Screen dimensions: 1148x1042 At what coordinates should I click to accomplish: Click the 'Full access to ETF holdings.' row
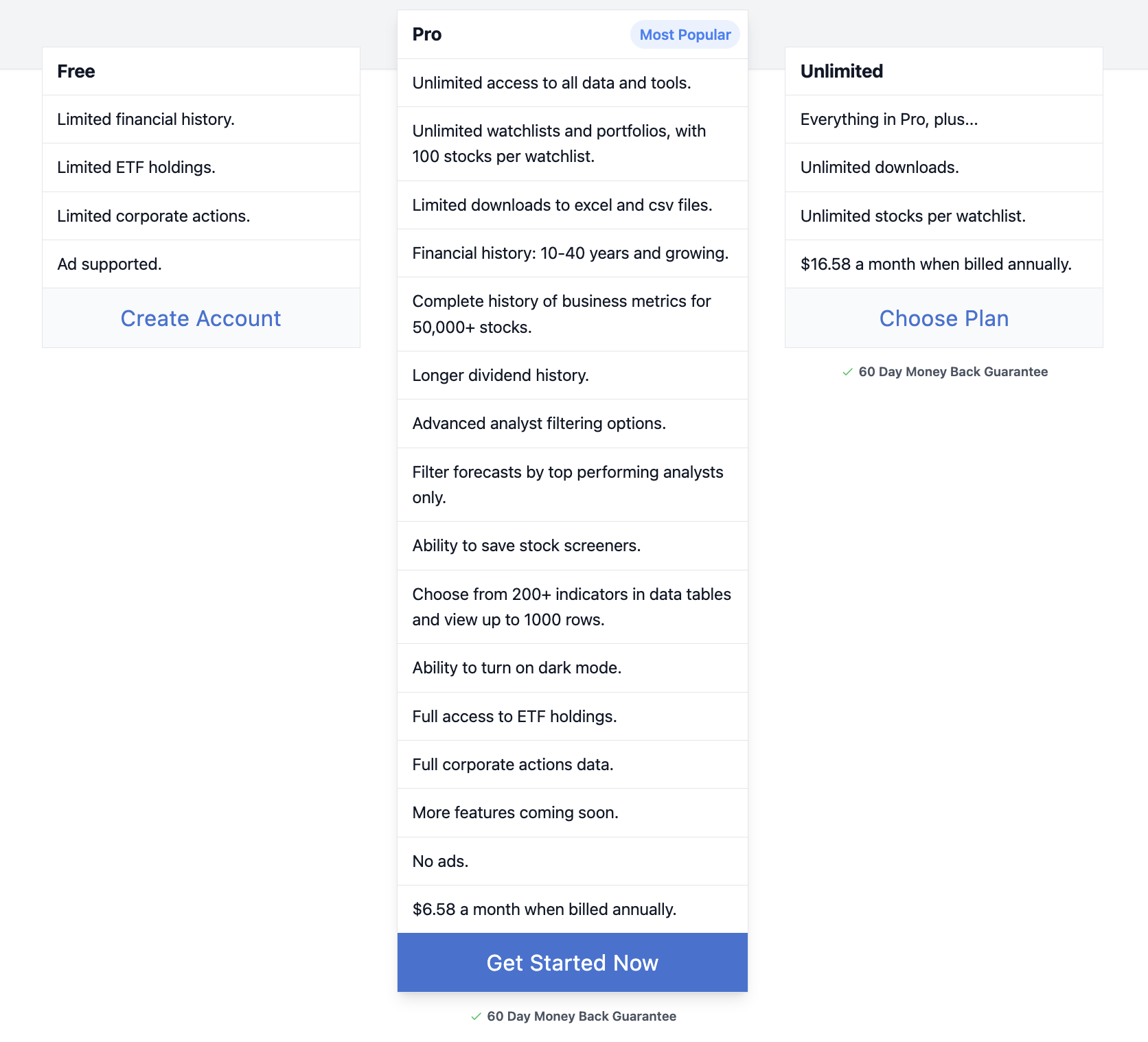(514, 717)
